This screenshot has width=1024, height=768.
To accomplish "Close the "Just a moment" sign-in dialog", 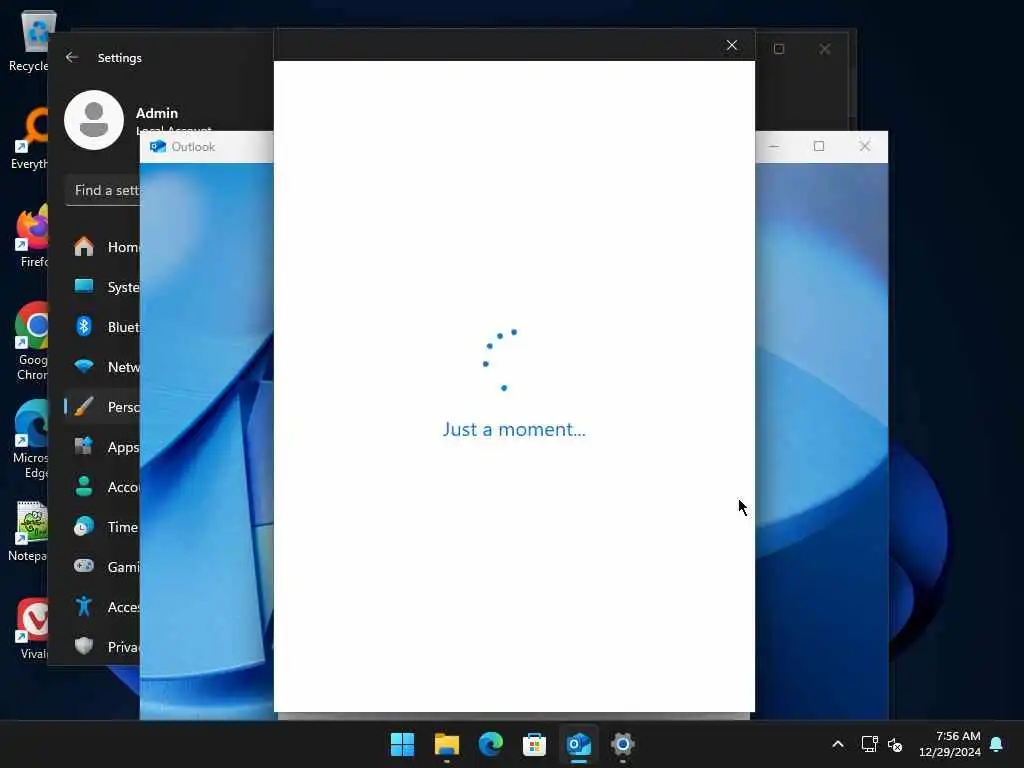I will 731,45.
